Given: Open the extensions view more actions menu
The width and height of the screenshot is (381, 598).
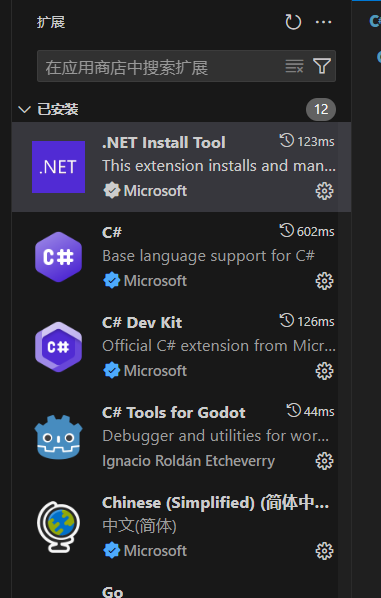Looking at the screenshot, I should click(323, 22).
